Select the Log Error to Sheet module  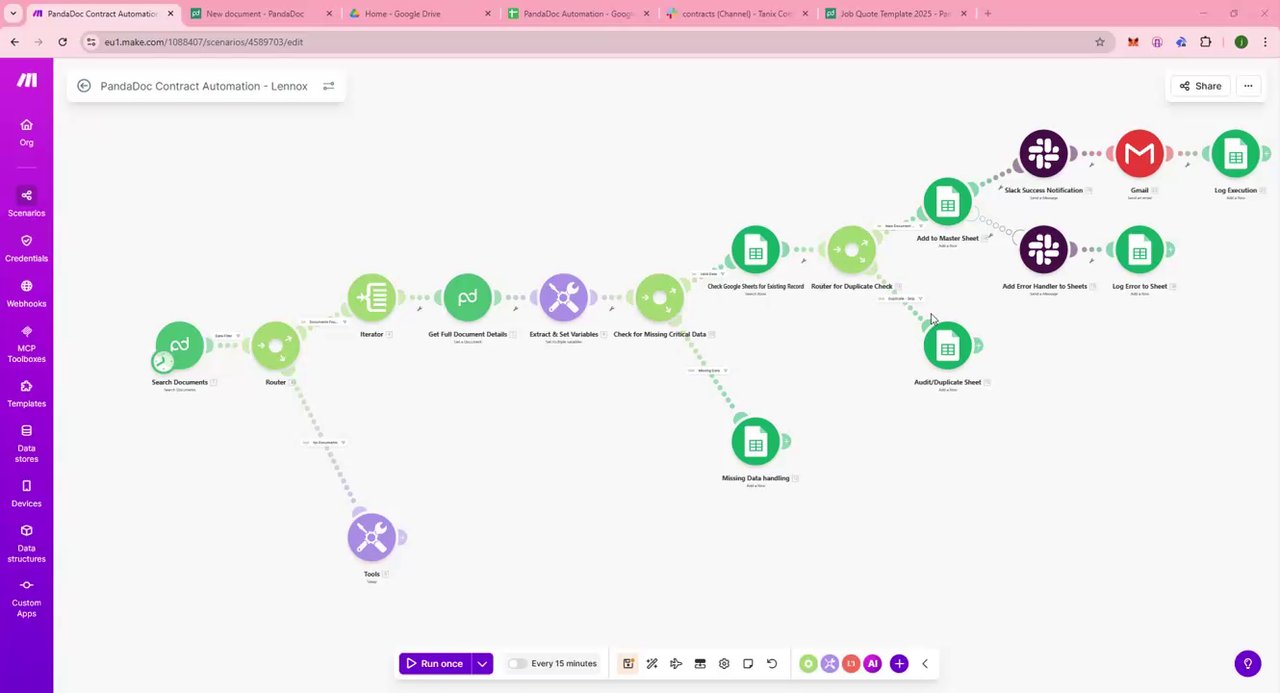pyautogui.click(x=1139, y=250)
